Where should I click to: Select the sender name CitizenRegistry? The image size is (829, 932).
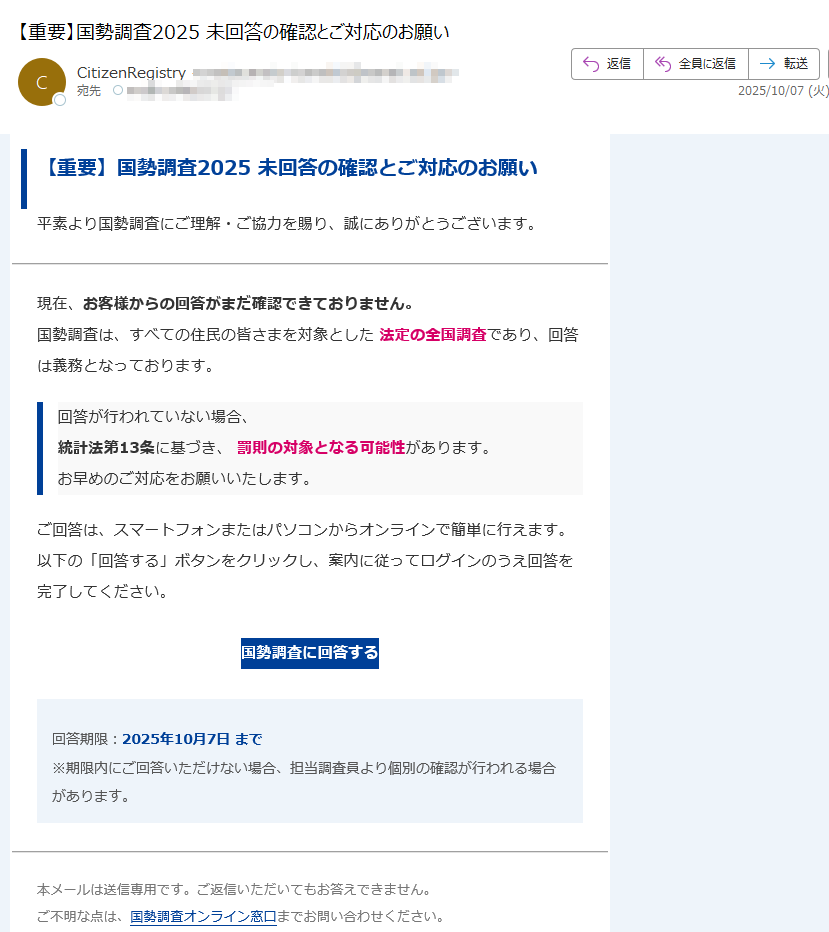[x=131, y=72]
